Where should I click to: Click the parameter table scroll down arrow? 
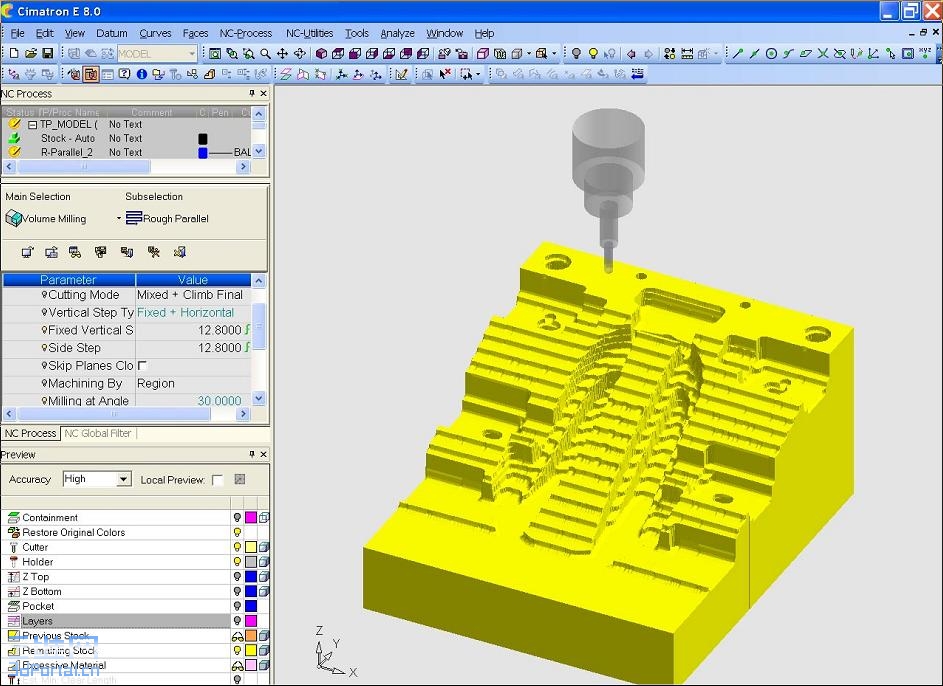point(259,397)
